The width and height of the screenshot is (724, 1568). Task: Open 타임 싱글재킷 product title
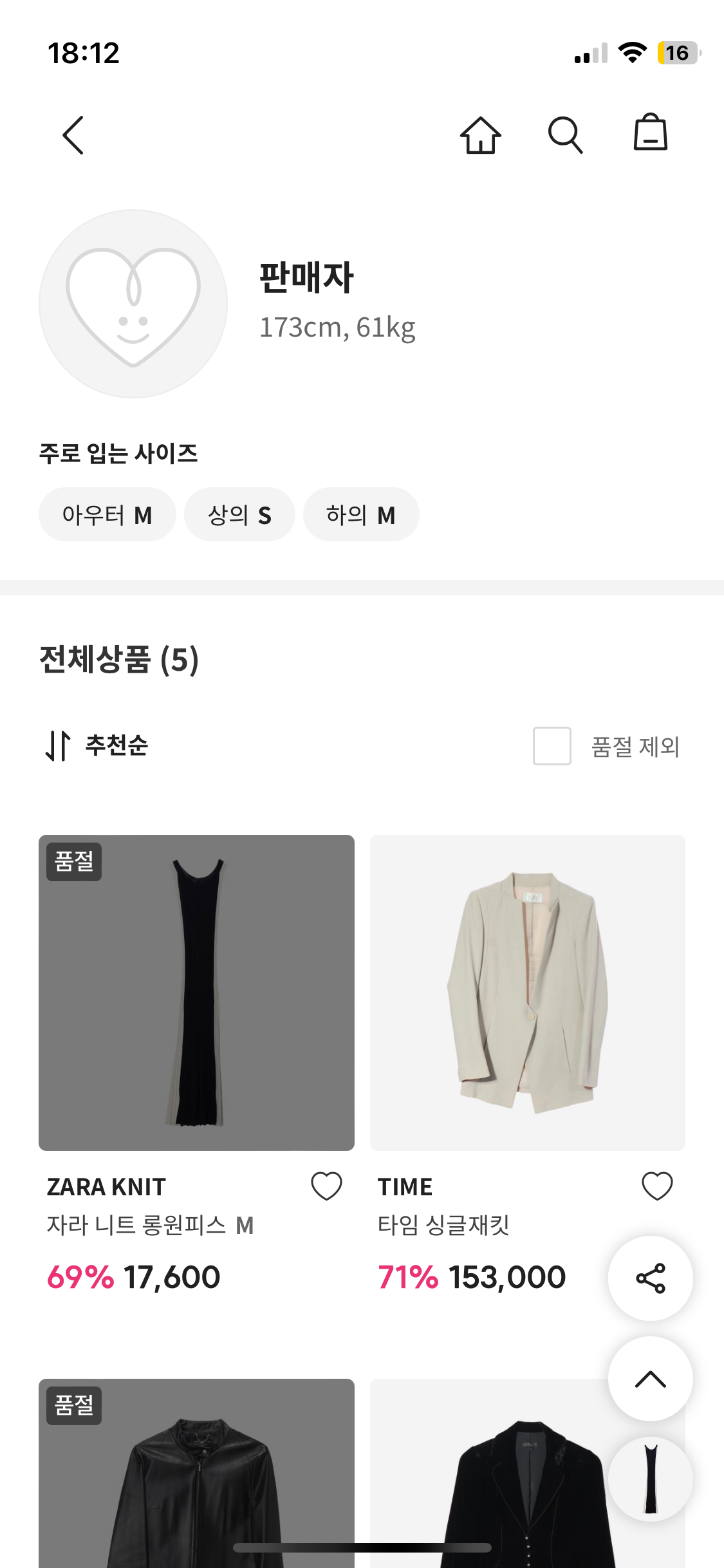(x=443, y=1226)
